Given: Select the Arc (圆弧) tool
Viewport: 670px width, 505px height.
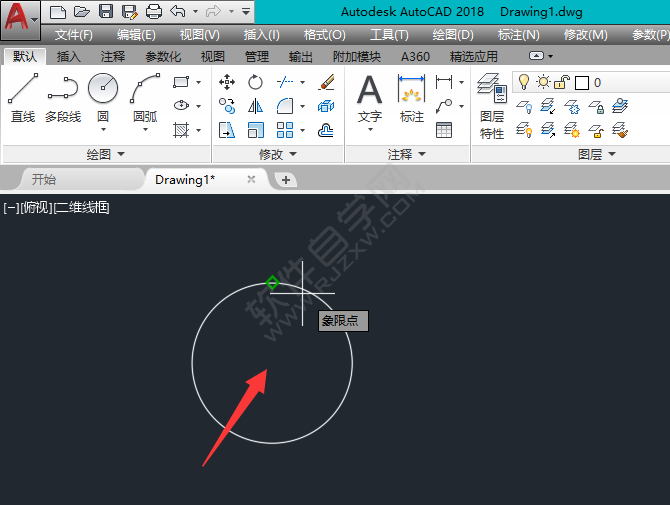Looking at the screenshot, I should (x=145, y=97).
